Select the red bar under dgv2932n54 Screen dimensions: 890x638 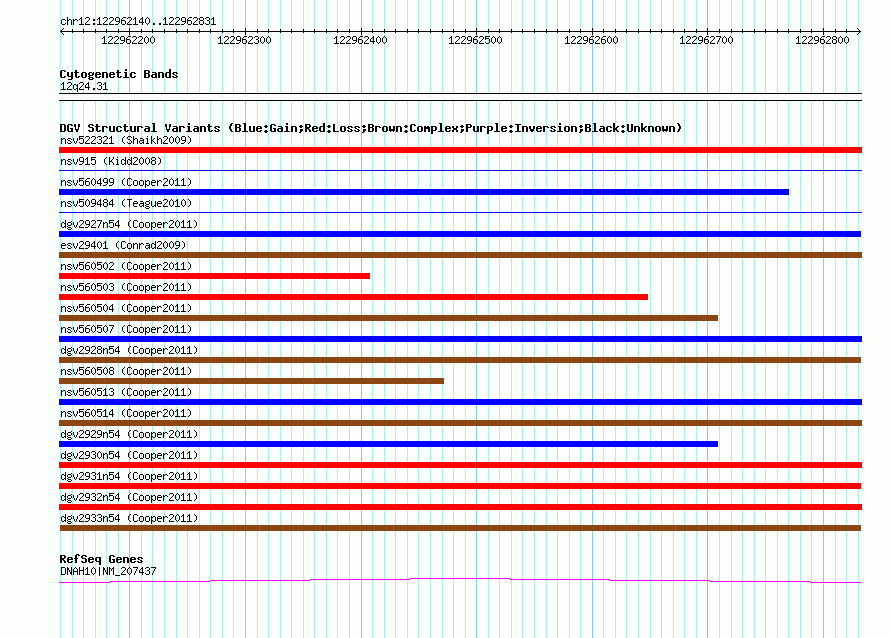(460, 507)
